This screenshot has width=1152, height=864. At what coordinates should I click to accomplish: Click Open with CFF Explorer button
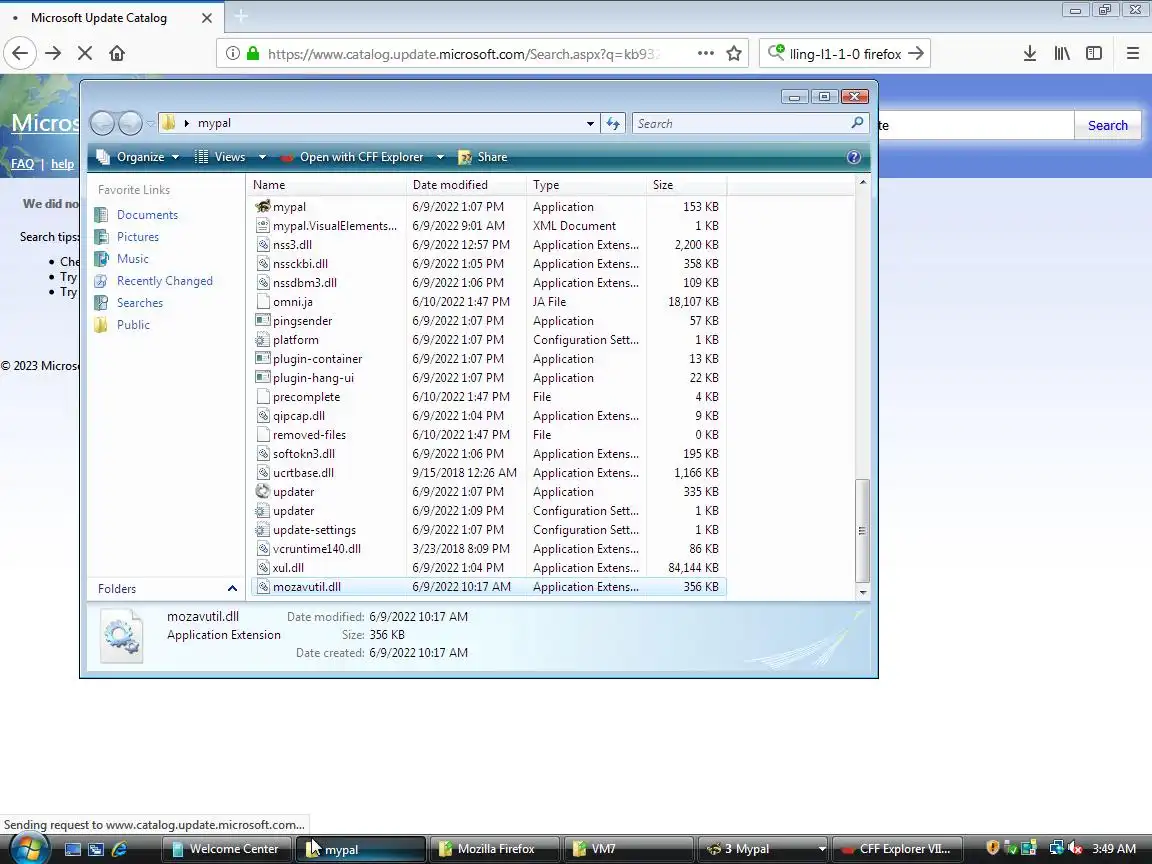pos(353,157)
